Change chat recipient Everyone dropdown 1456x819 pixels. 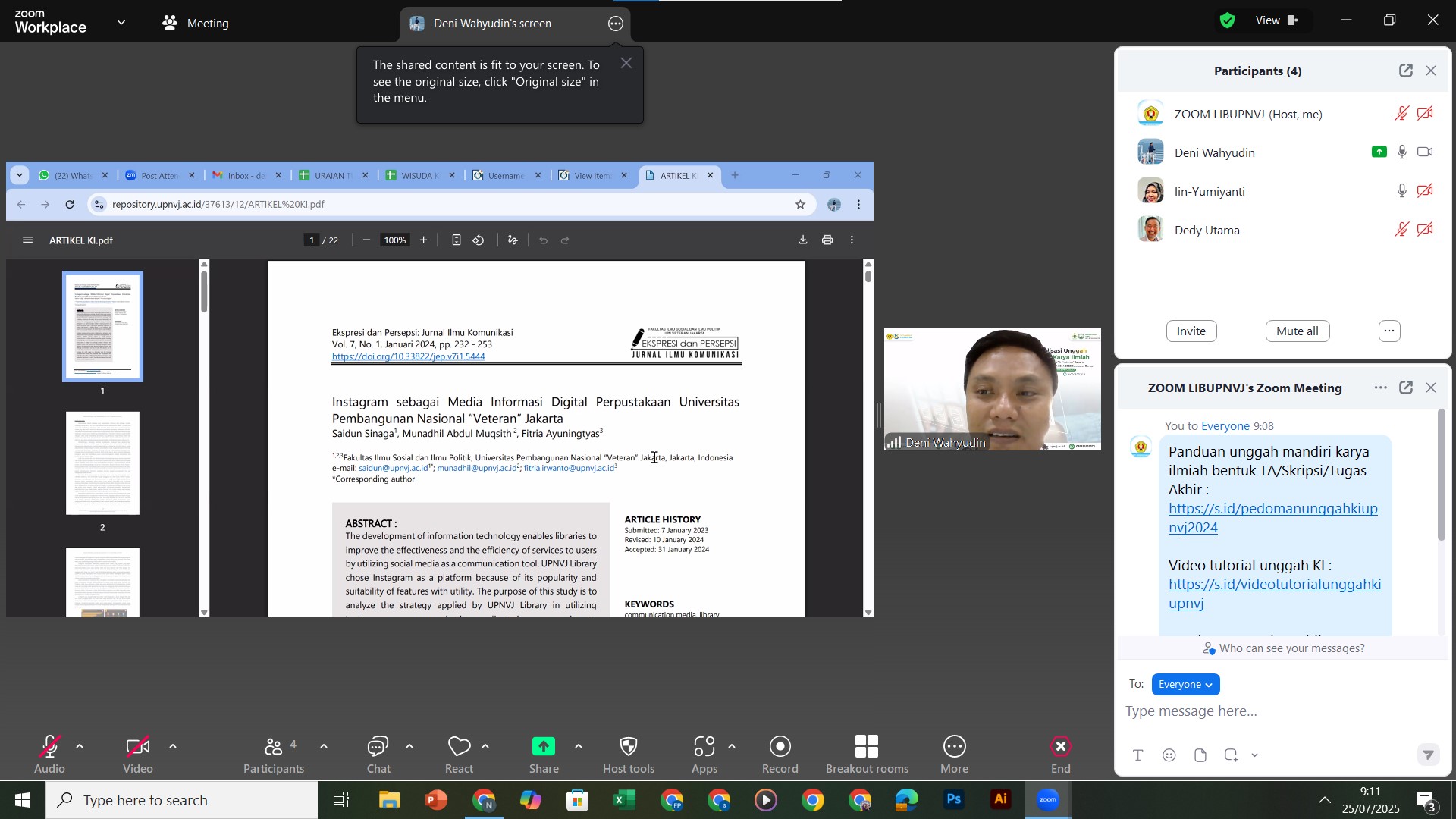(x=1185, y=685)
